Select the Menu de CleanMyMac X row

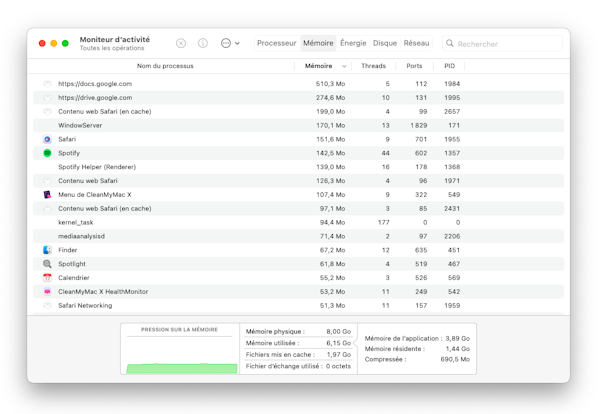[x=298, y=195]
